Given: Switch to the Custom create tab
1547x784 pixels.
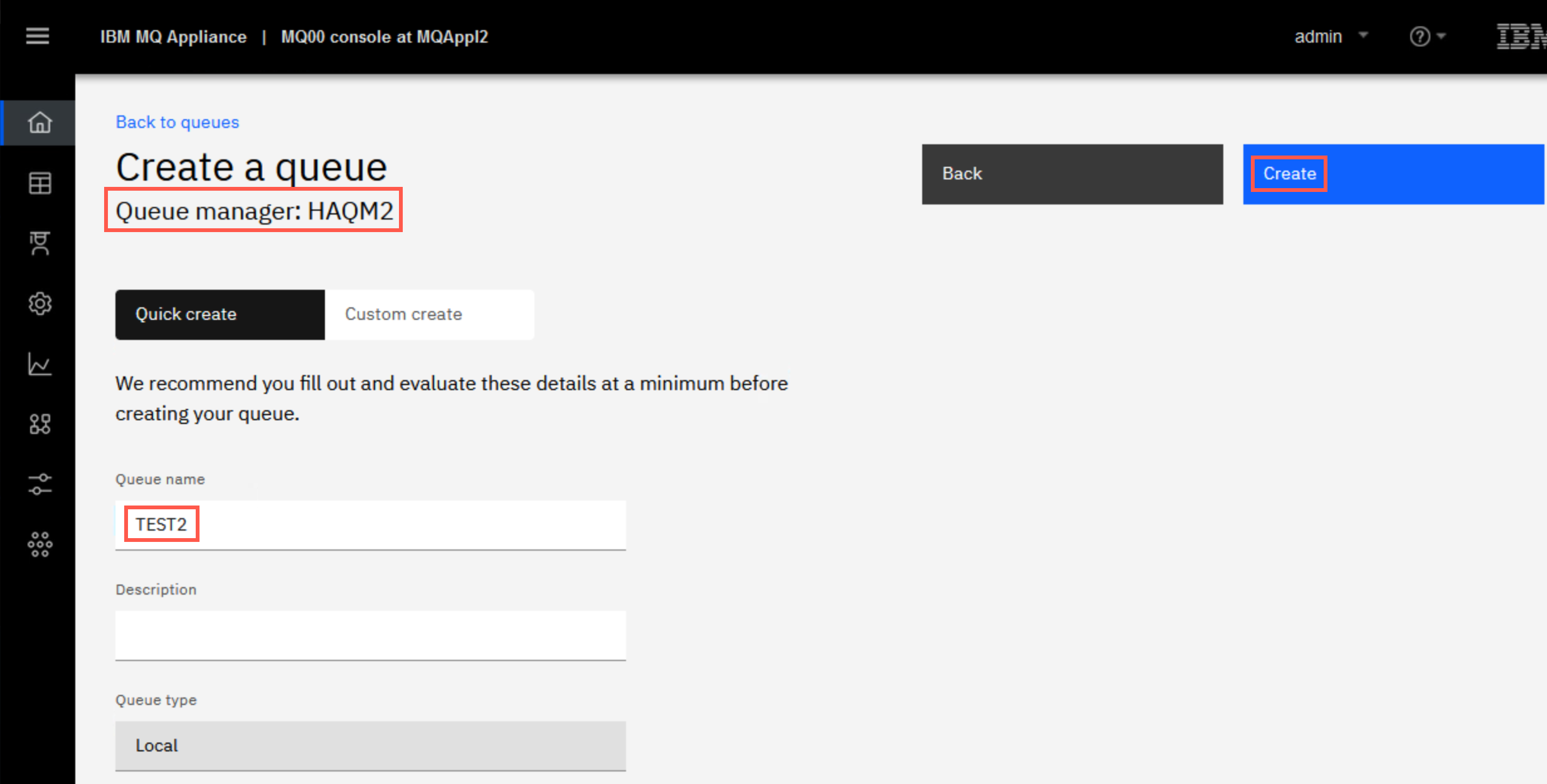Looking at the screenshot, I should [430, 314].
